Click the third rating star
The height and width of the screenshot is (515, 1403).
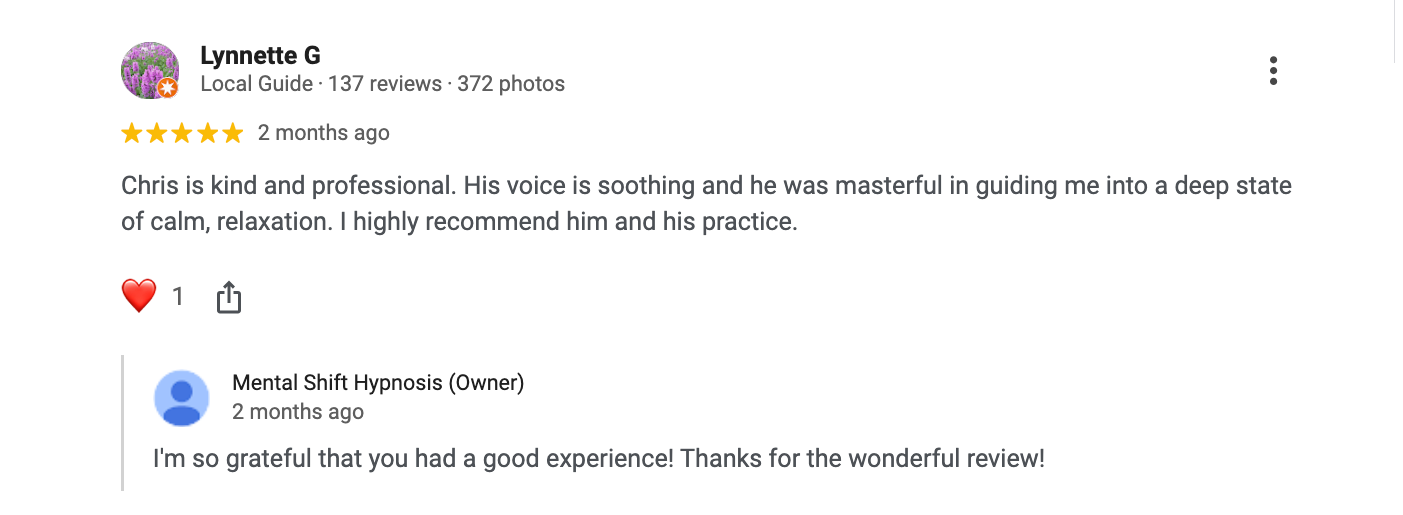click(x=182, y=133)
